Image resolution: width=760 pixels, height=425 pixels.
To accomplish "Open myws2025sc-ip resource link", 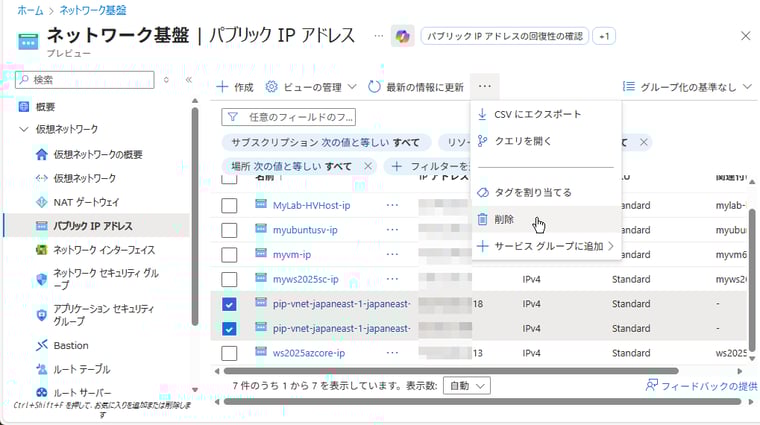I will click(306, 280).
